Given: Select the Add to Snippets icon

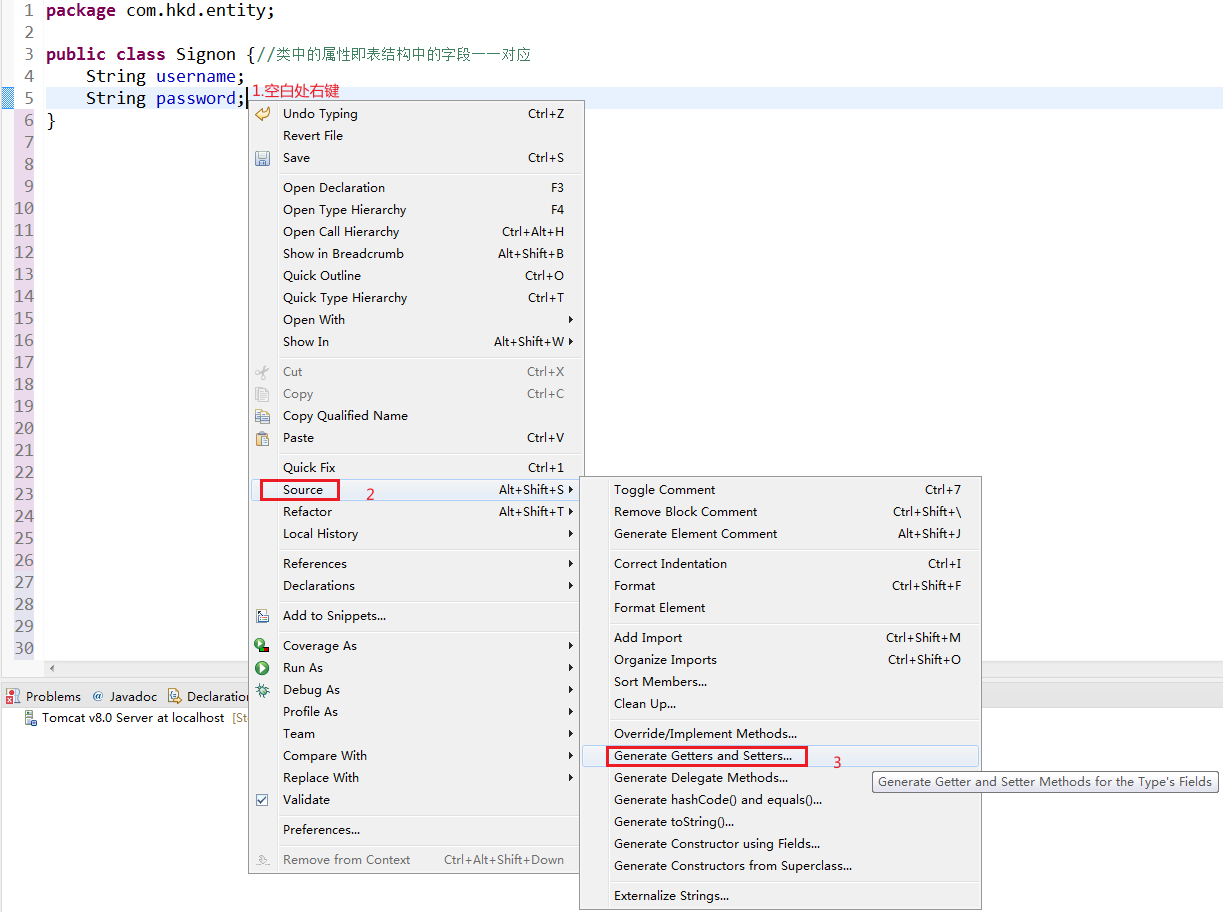Looking at the screenshot, I should (x=263, y=615).
